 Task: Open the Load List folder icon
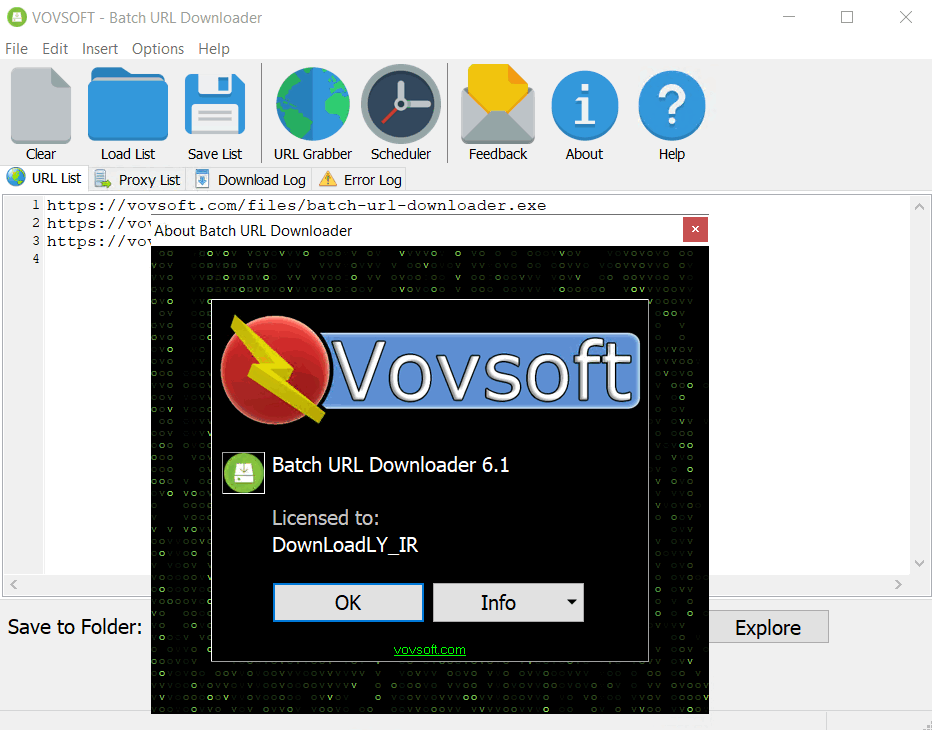click(x=128, y=105)
